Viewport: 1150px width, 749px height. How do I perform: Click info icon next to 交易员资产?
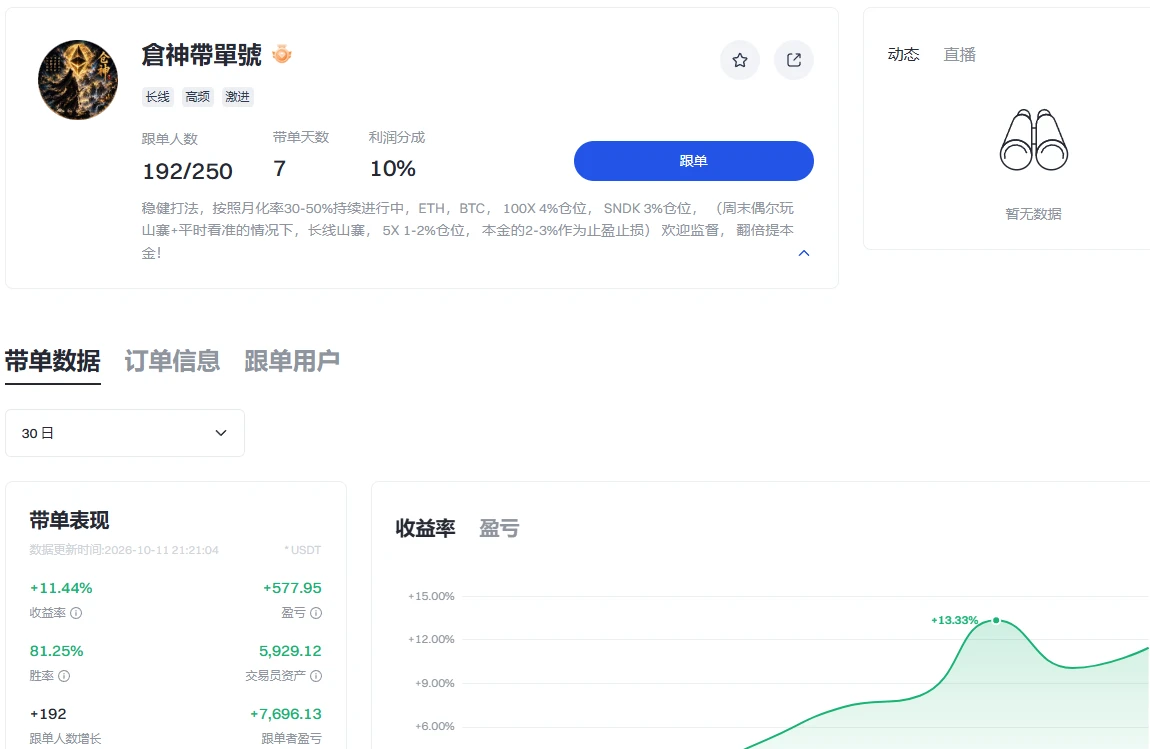(x=316, y=676)
